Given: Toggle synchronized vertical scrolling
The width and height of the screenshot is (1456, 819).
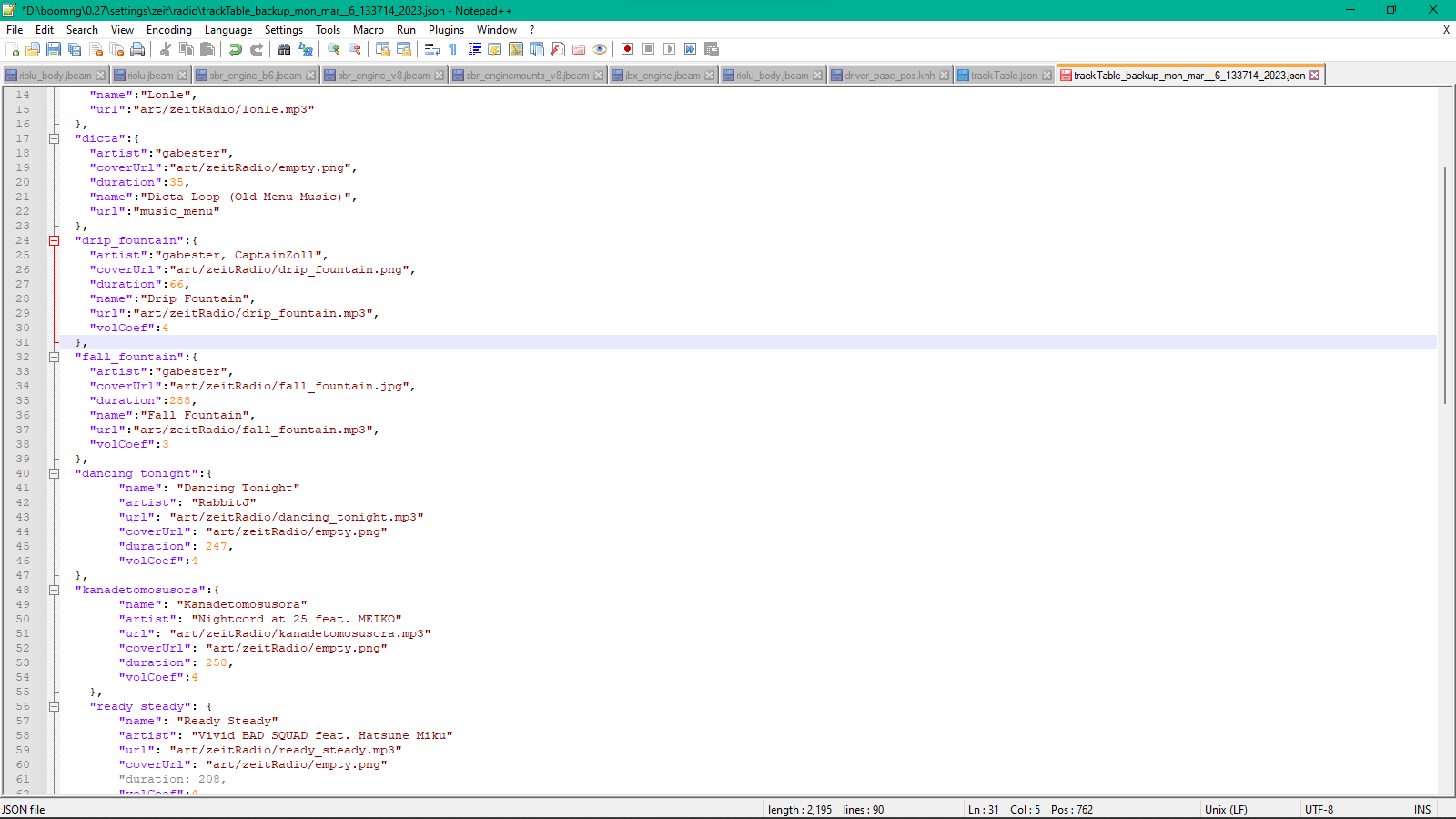Looking at the screenshot, I should click(383, 49).
